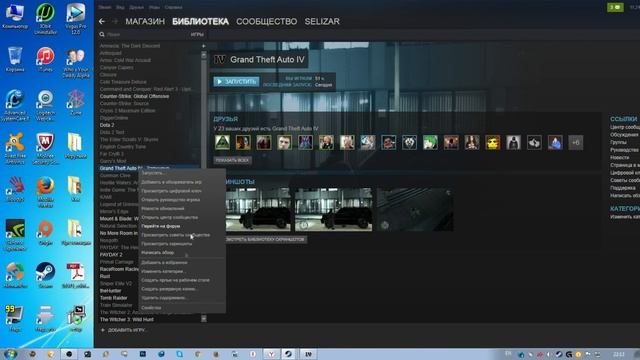Open the Avast Free Antivirus shortcut
The height and width of the screenshot is (360, 640).
pyautogui.click(x=15, y=149)
